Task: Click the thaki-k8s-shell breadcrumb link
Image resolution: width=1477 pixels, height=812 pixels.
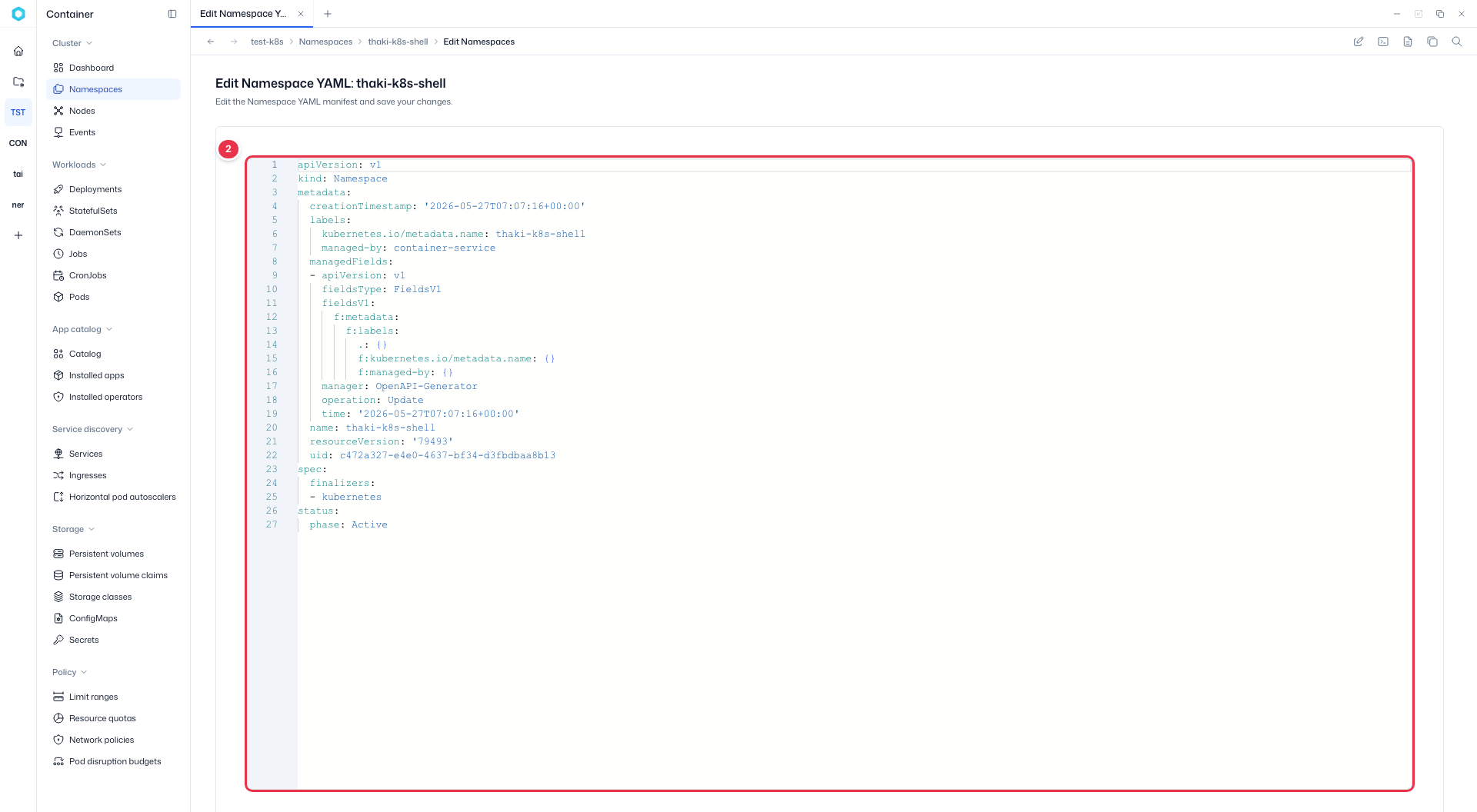Action: tap(398, 42)
